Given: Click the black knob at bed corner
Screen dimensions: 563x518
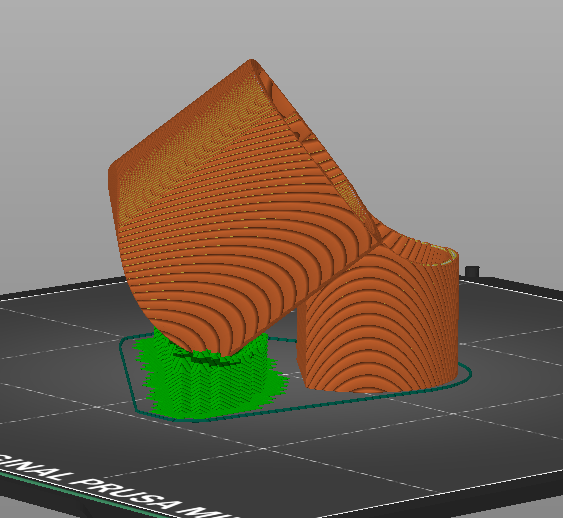Looking at the screenshot, I should pyautogui.click(x=472, y=272).
